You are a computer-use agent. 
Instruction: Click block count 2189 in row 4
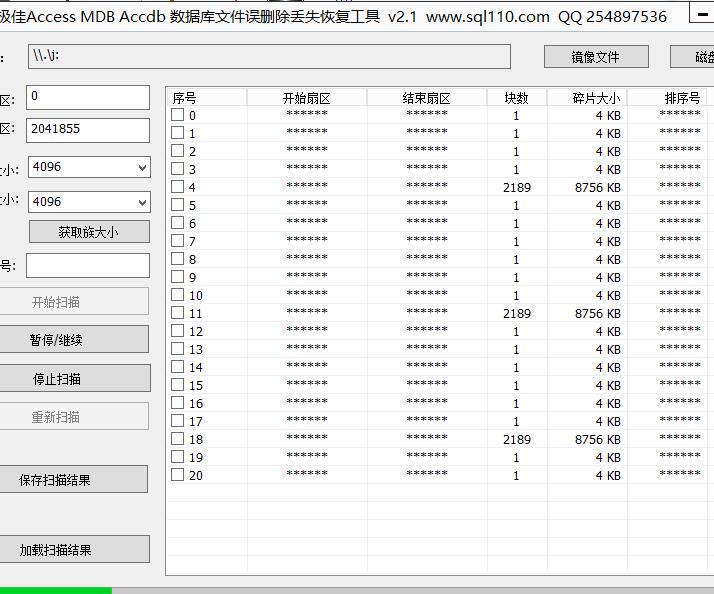(x=517, y=188)
